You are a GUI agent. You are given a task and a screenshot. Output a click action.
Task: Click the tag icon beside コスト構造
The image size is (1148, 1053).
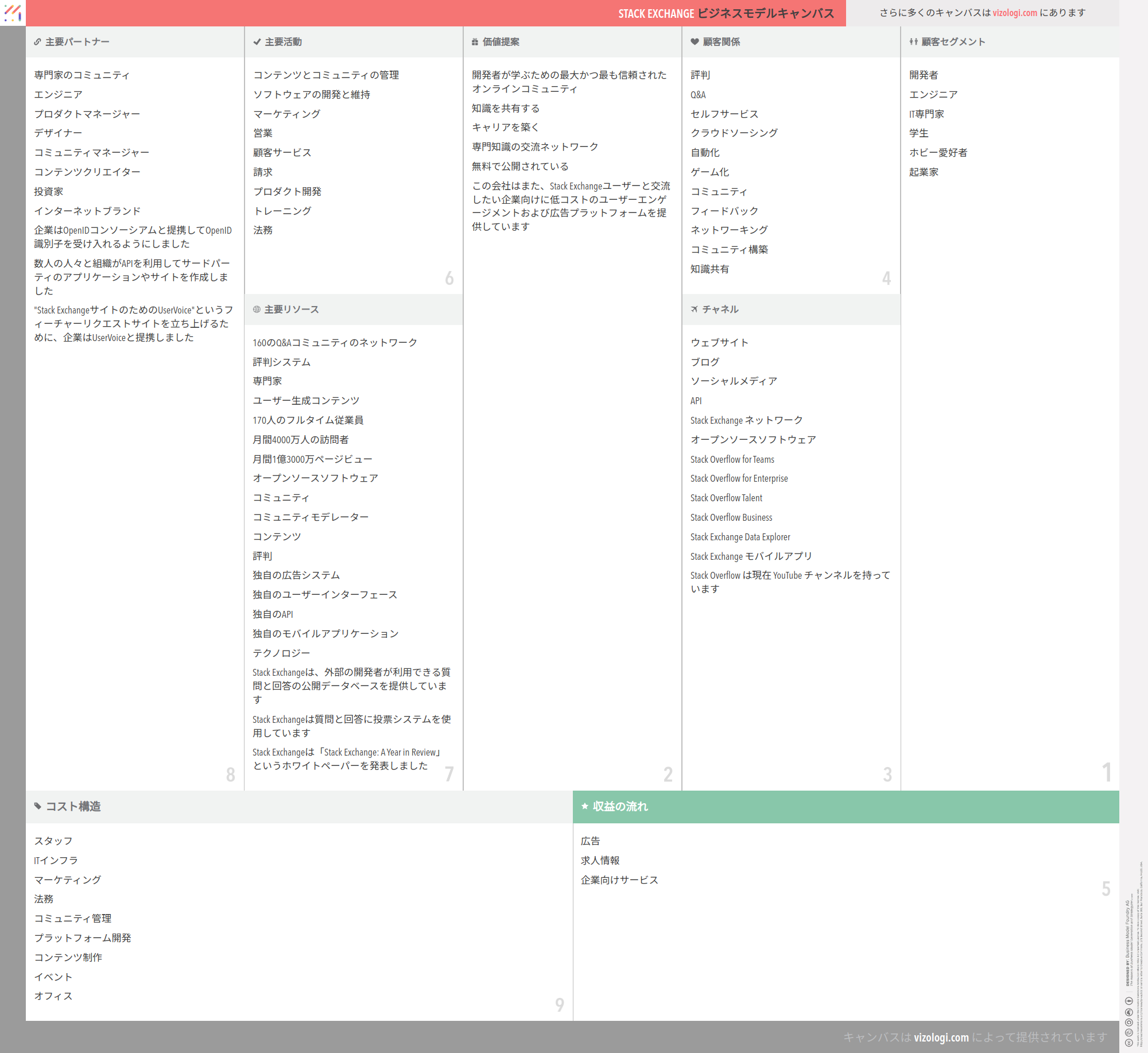[38, 806]
